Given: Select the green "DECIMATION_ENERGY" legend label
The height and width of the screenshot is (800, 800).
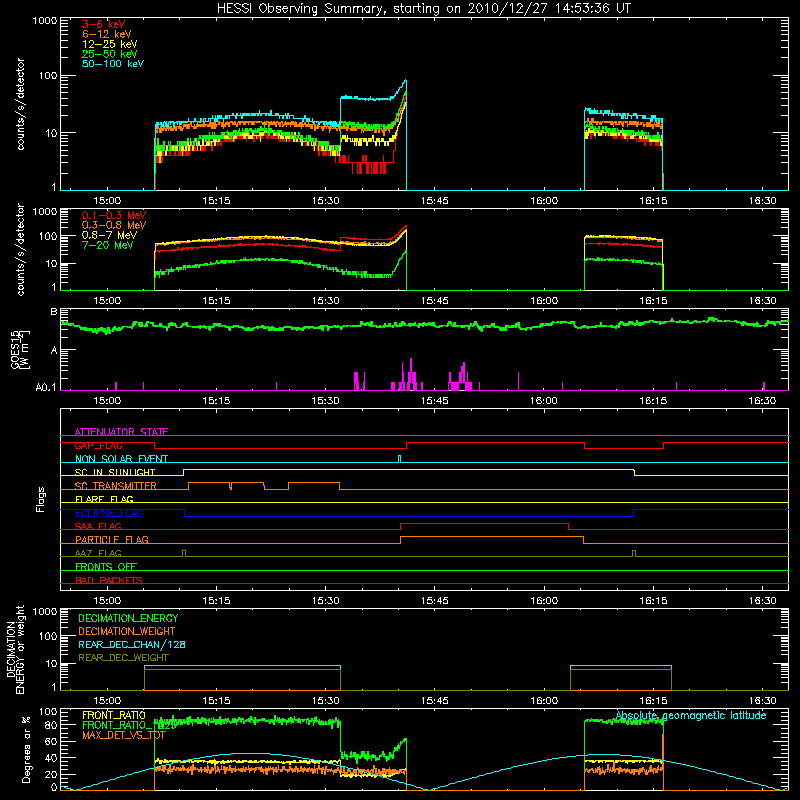Looking at the screenshot, I should (128, 618).
